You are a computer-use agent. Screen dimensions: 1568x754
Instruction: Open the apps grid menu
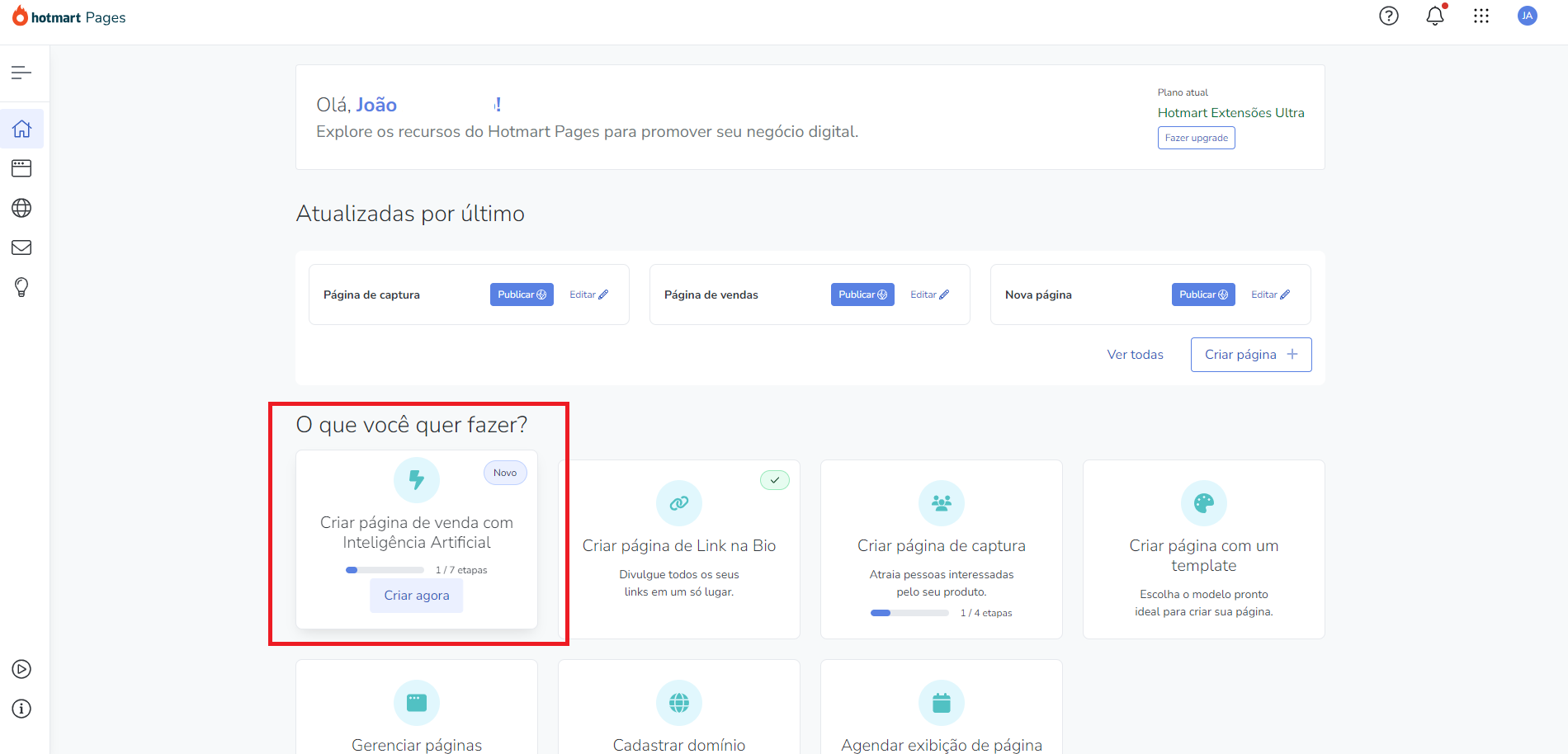(x=1481, y=16)
